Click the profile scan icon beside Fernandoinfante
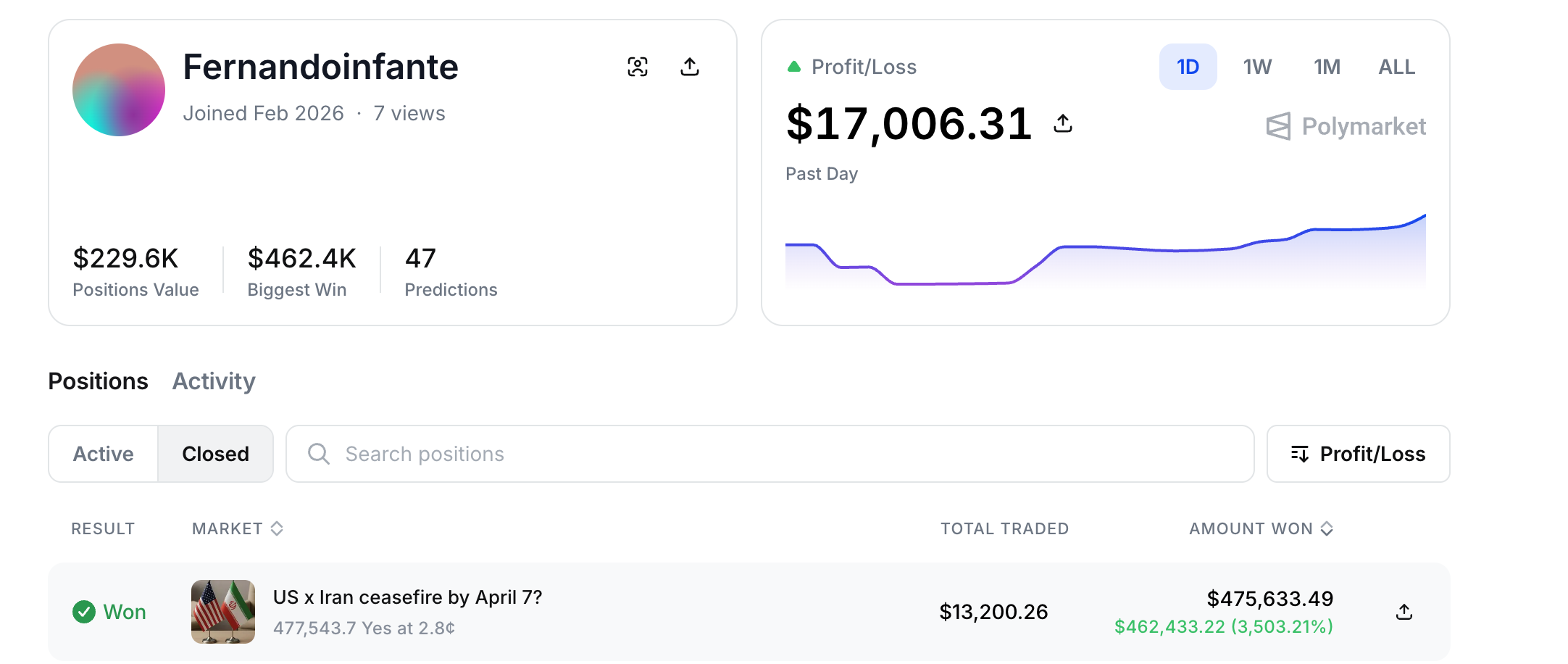Image resolution: width=1568 pixels, height=664 pixels. pyautogui.click(x=637, y=67)
